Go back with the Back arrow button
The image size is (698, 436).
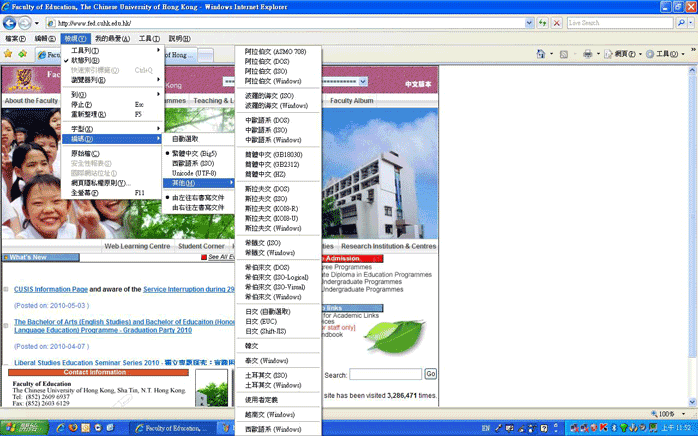click(9, 23)
